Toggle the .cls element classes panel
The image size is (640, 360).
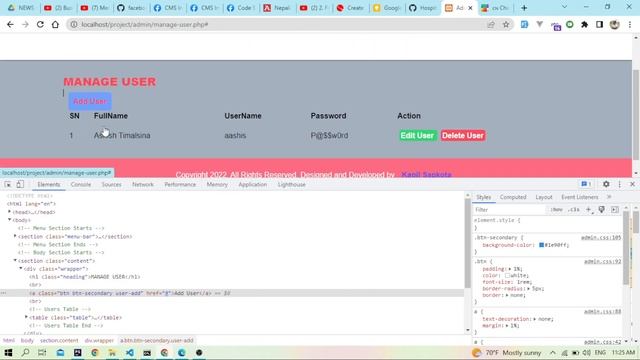tap(574, 209)
